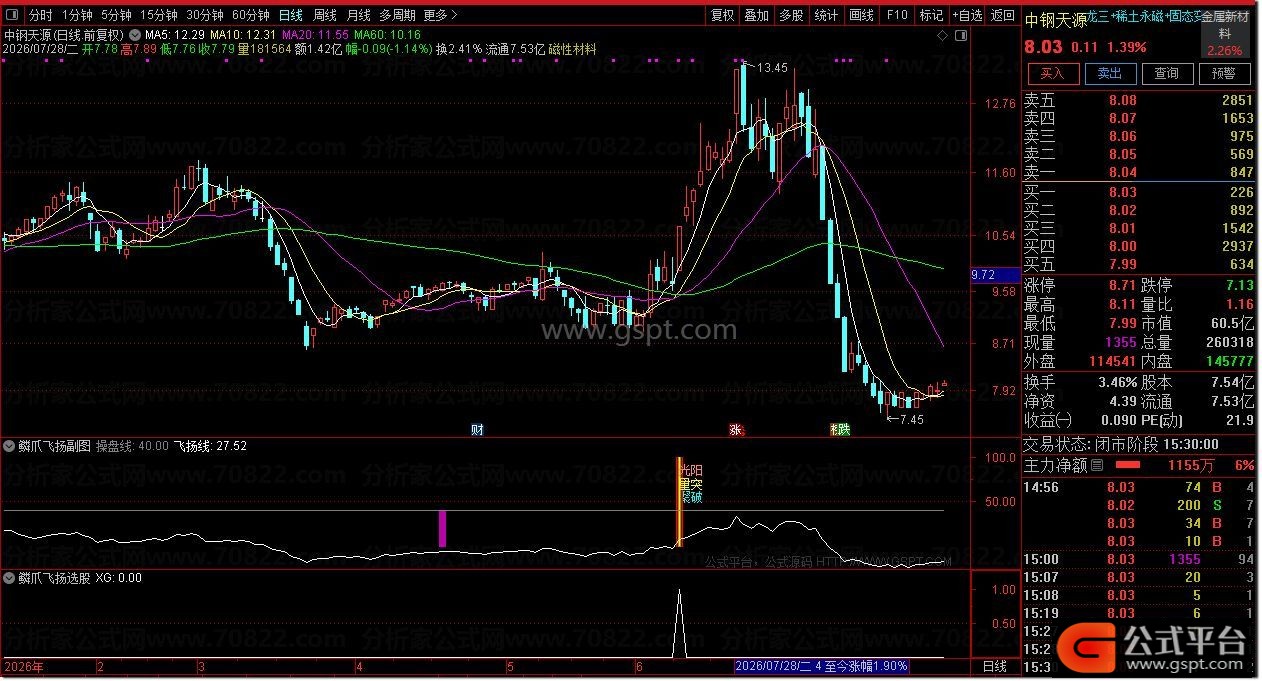
Task: Click the 买一 8.03 order book row
Action: [x=1138, y=192]
